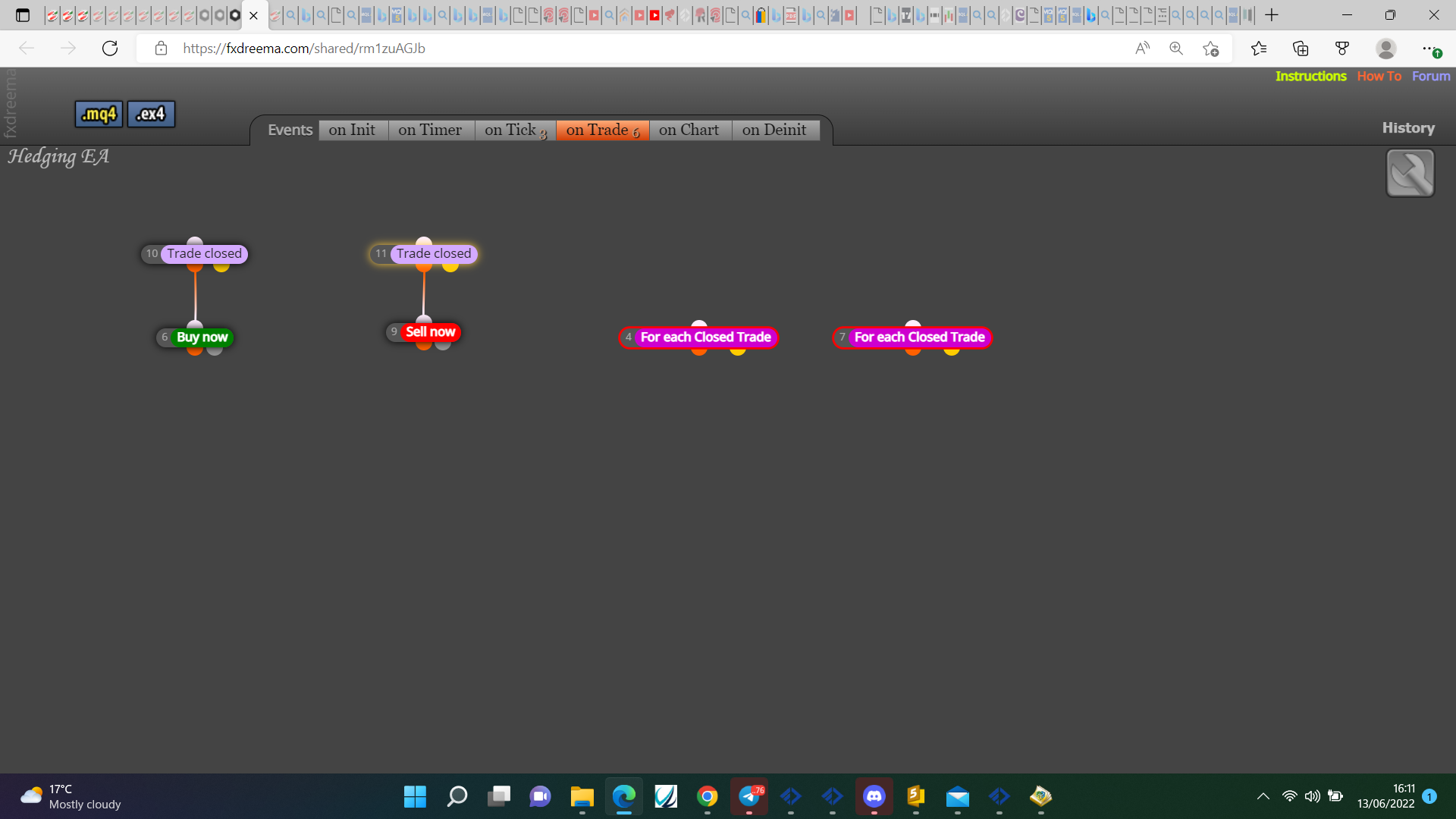This screenshot has height=819, width=1456.
Task: Select Trade closed block number 11
Action: [x=424, y=254]
